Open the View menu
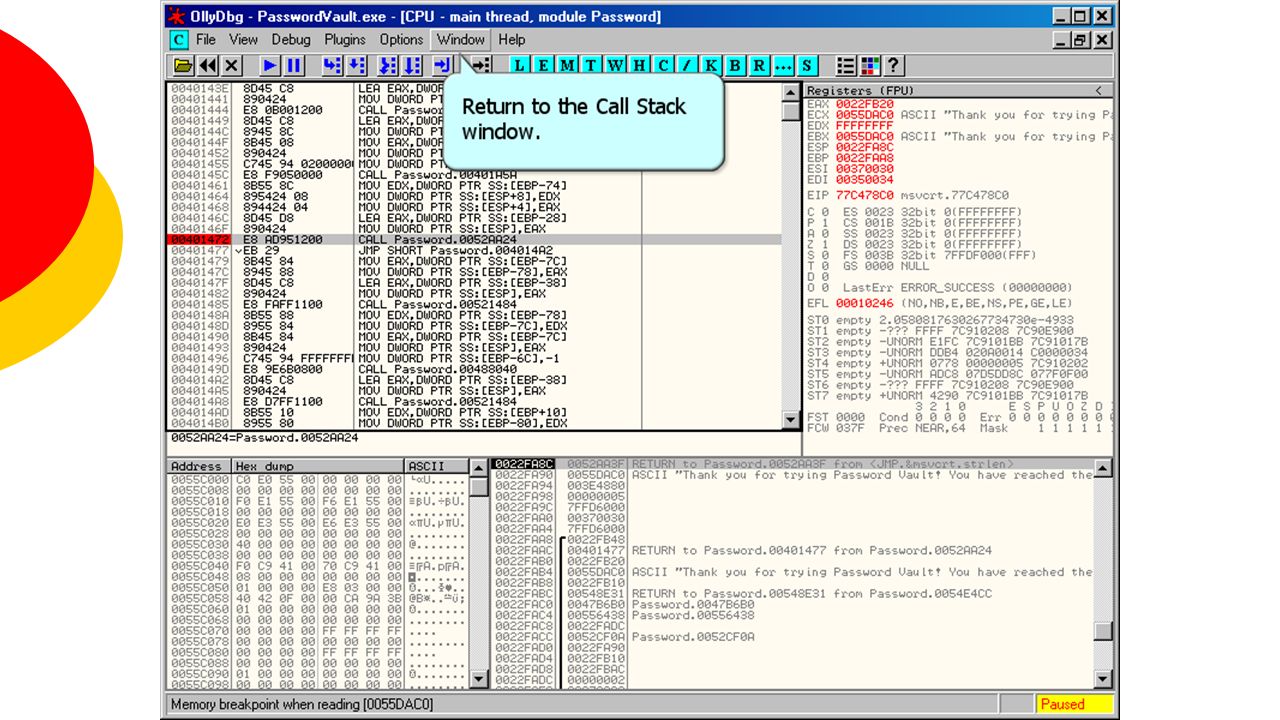Viewport: 1280px width, 720px height. (x=243, y=40)
